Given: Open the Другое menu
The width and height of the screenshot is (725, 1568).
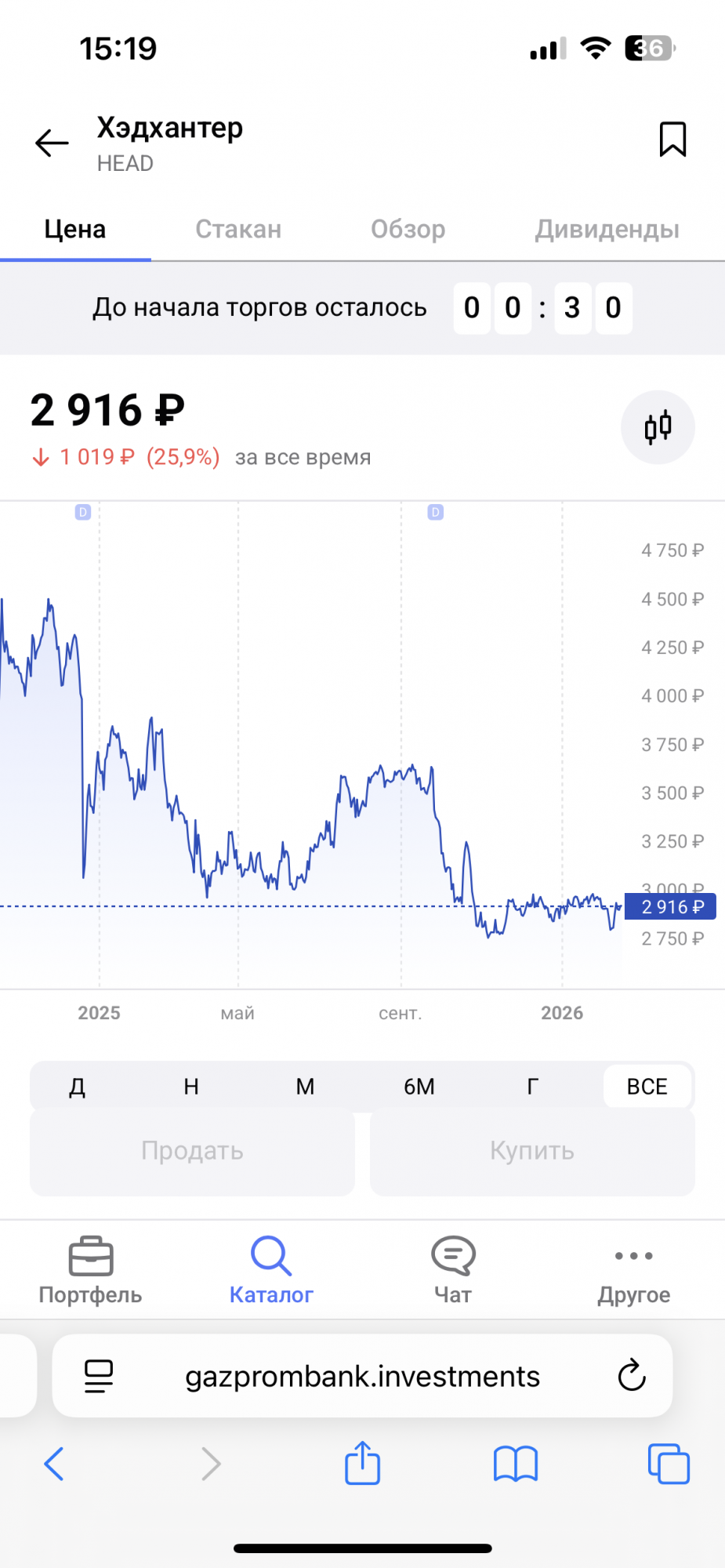Looking at the screenshot, I should pyautogui.click(x=633, y=1270).
